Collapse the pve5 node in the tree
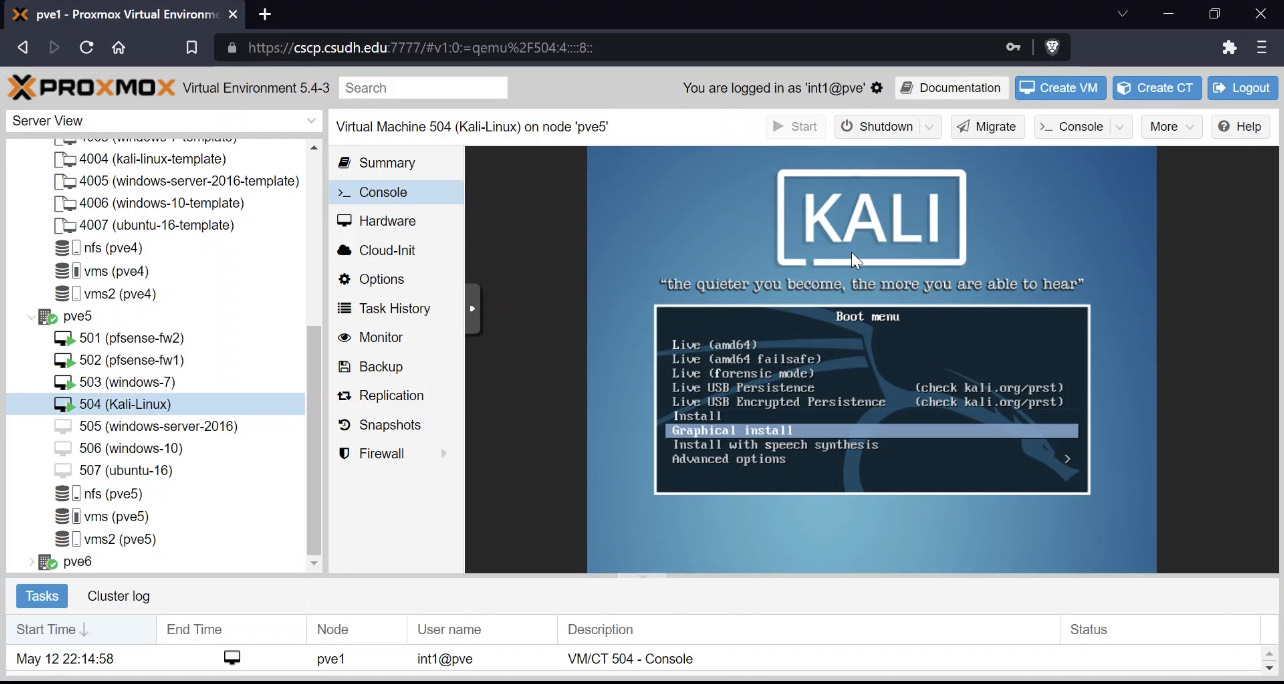 tap(32, 316)
